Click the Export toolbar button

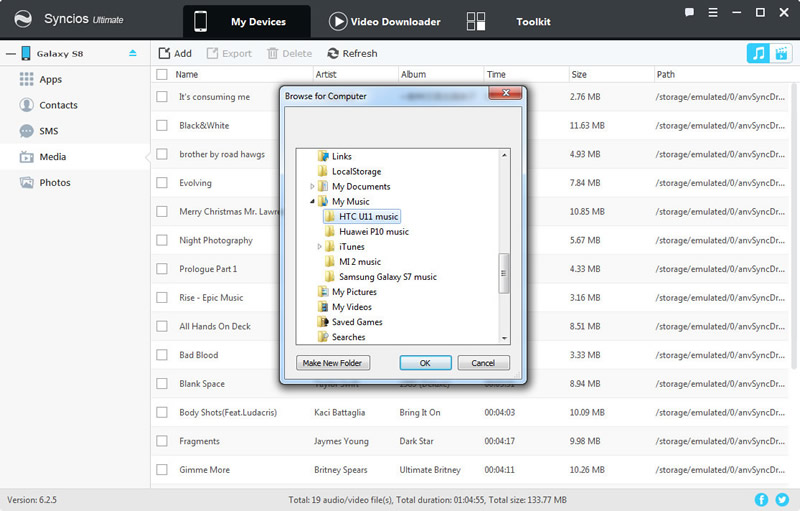[x=229, y=54]
